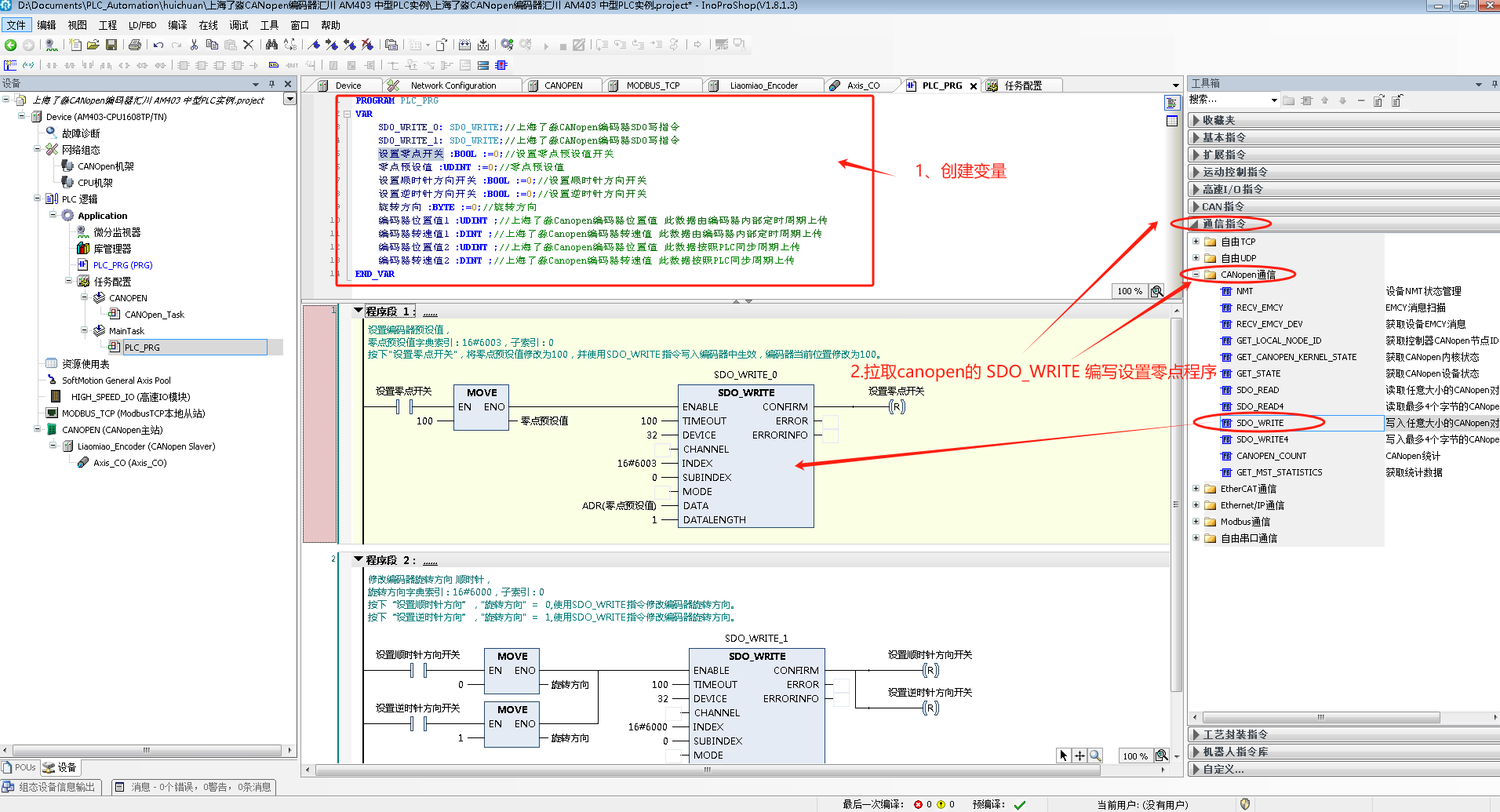
Task: Click the gear build icon
Action: (507, 45)
